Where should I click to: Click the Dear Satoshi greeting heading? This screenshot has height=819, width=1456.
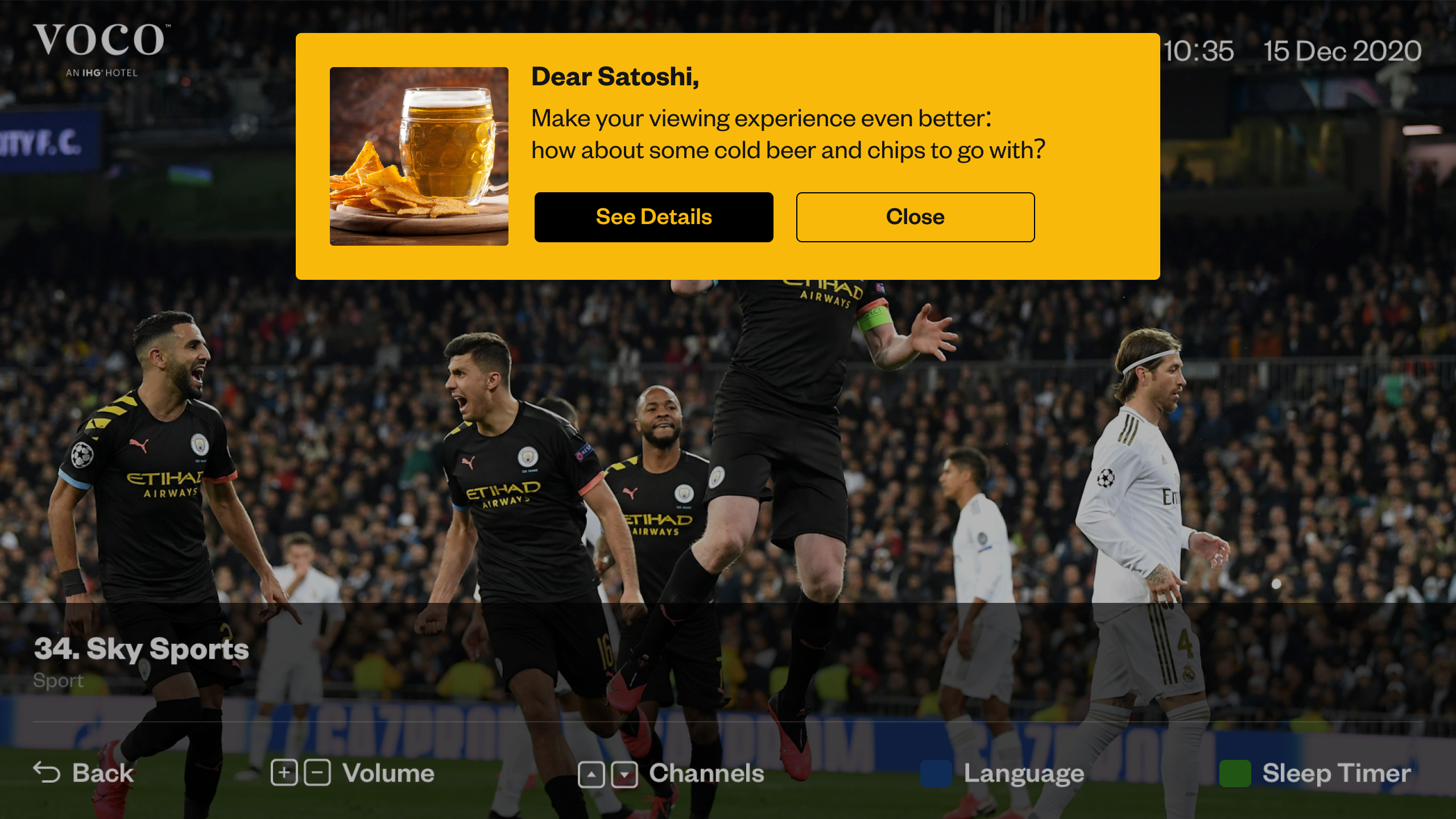[x=615, y=77]
